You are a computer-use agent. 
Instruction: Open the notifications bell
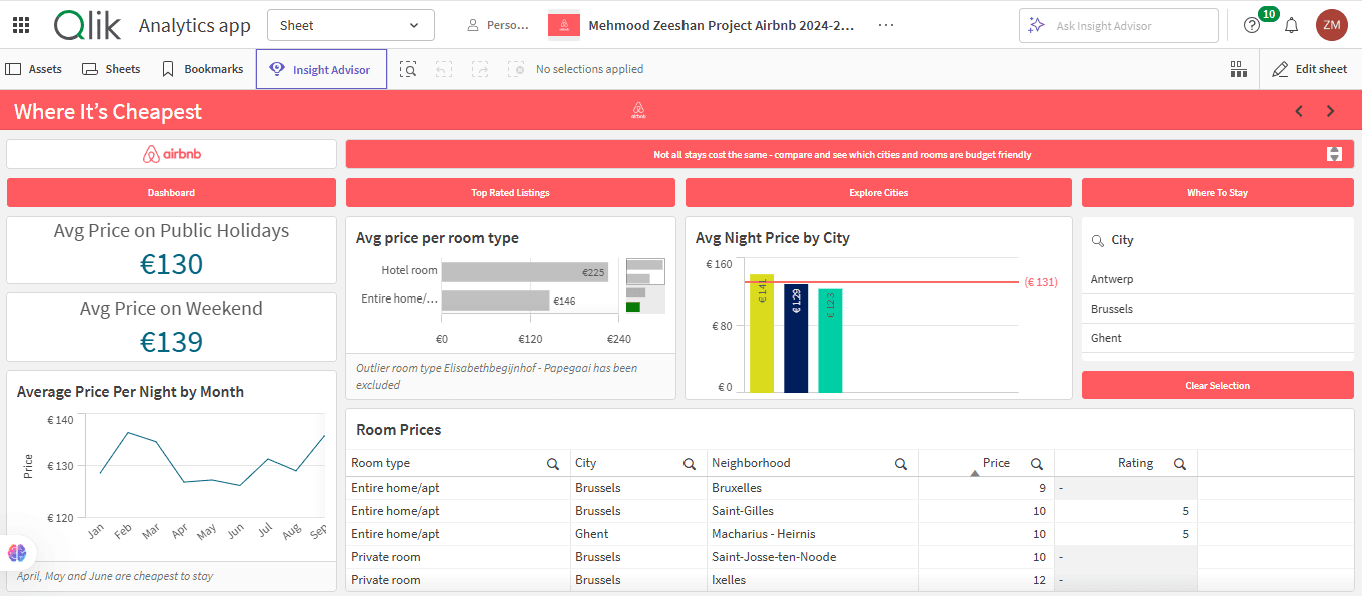pos(1292,25)
